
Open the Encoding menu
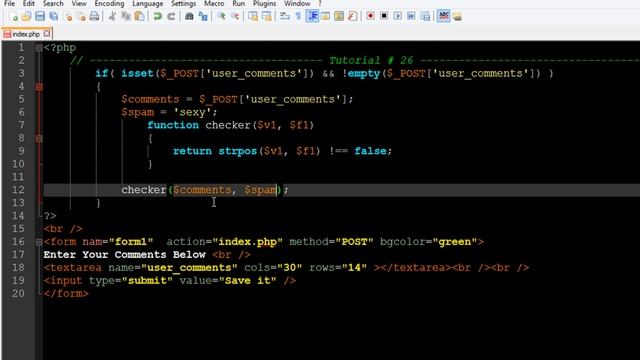click(109, 4)
